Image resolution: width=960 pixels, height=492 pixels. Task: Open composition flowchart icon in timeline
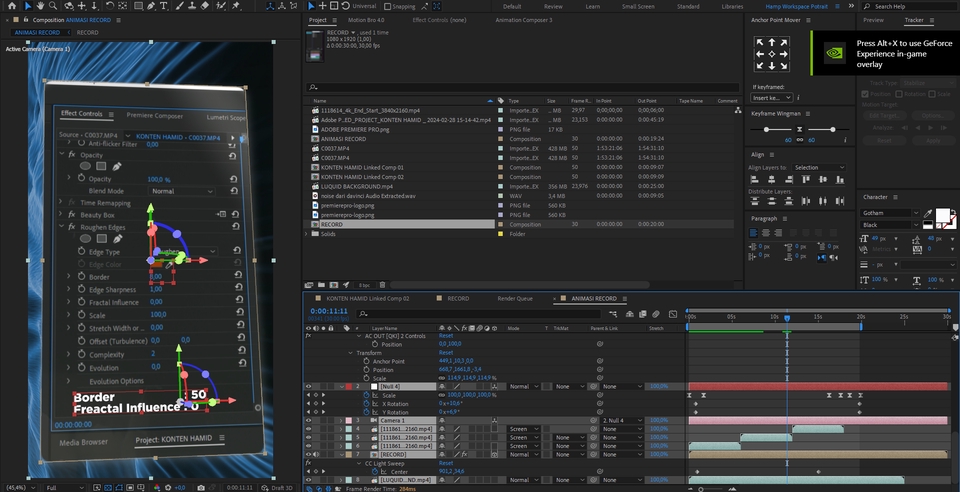[x=613, y=314]
